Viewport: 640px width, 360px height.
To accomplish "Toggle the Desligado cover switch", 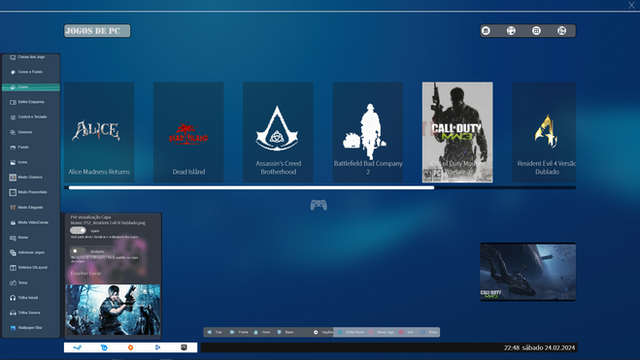I will pos(78,251).
